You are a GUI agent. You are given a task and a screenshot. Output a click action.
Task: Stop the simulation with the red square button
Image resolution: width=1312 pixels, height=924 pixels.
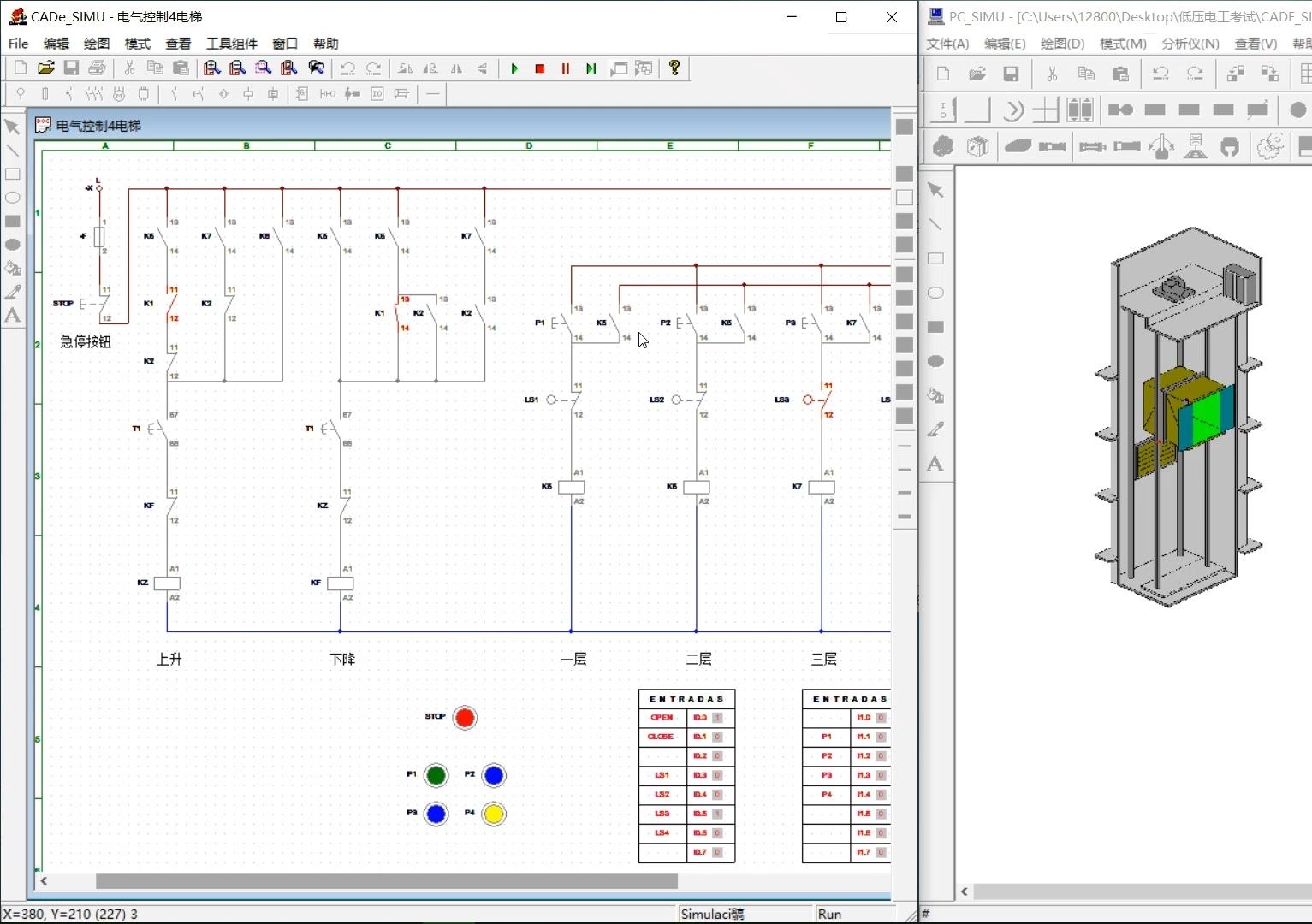point(540,68)
